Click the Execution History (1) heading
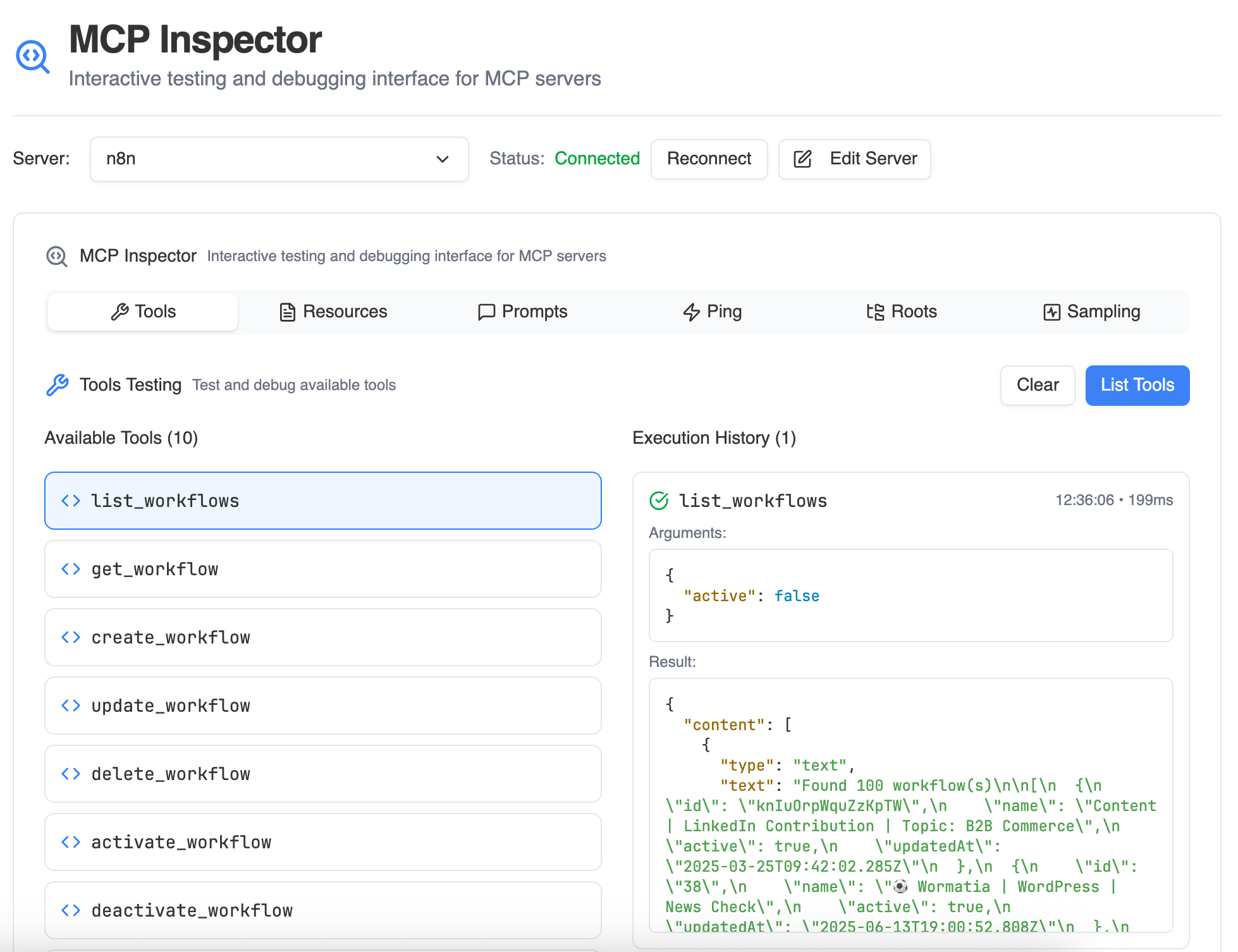Screen dimensions: 1238x952 [x=714, y=437]
